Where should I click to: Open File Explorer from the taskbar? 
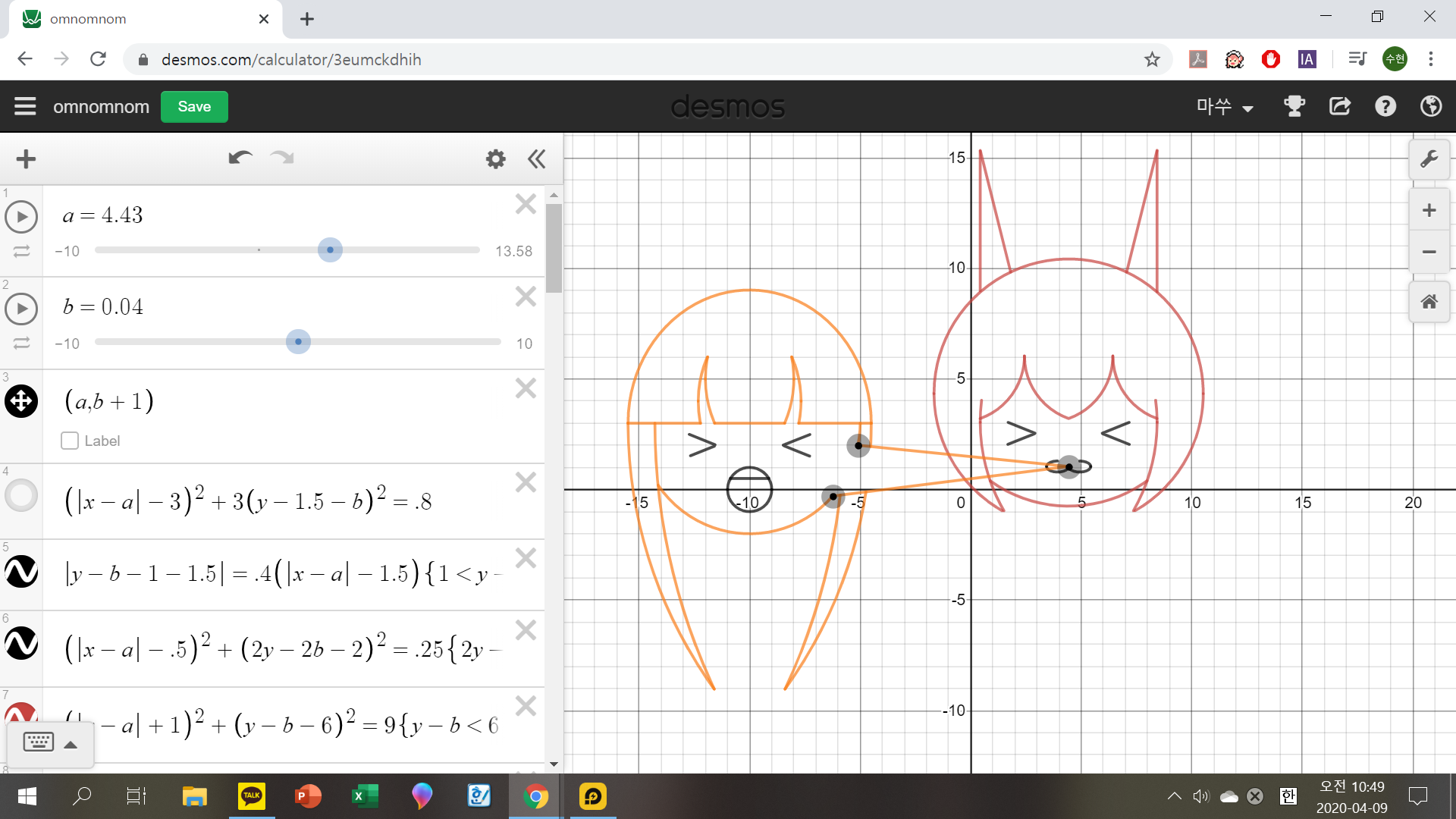(x=195, y=796)
